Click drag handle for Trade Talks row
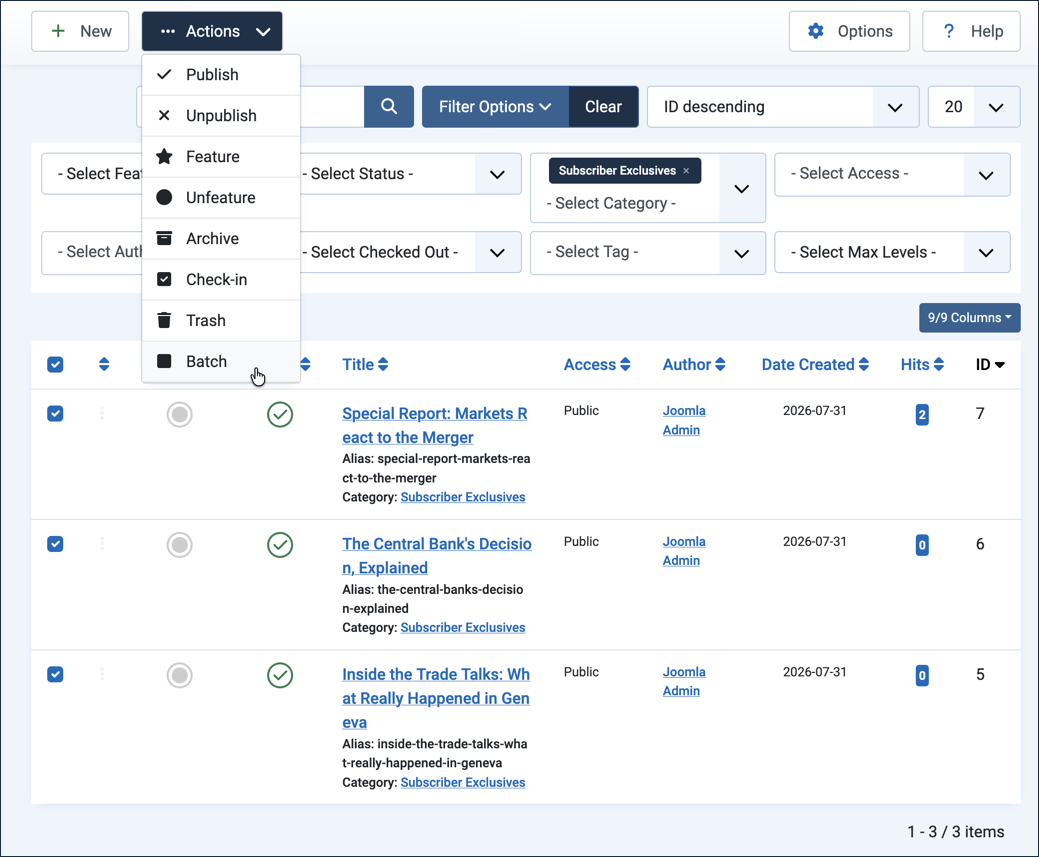The height and width of the screenshot is (857, 1039). [102, 674]
